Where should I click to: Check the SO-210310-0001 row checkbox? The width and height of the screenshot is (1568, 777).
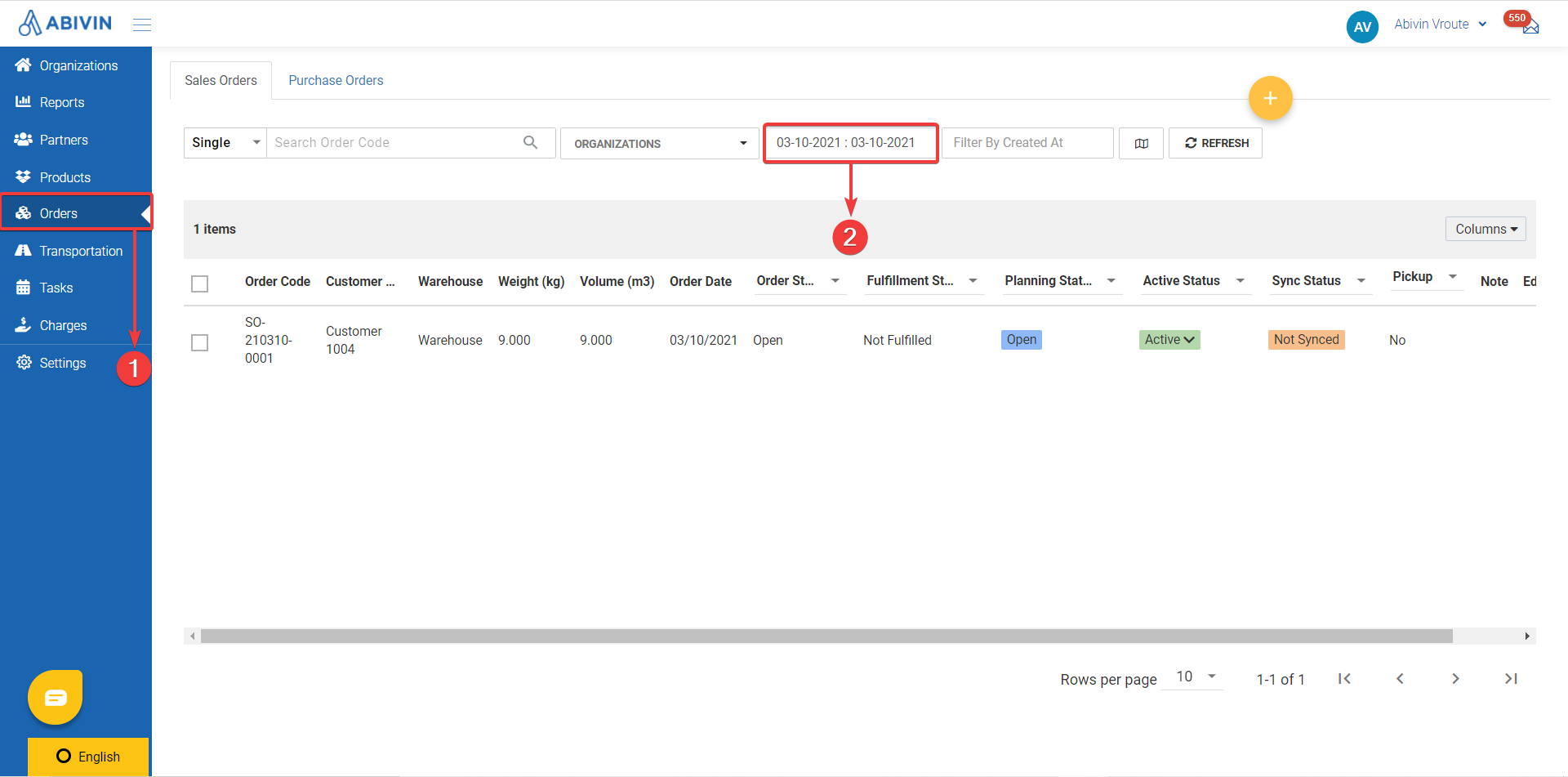(199, 342)
